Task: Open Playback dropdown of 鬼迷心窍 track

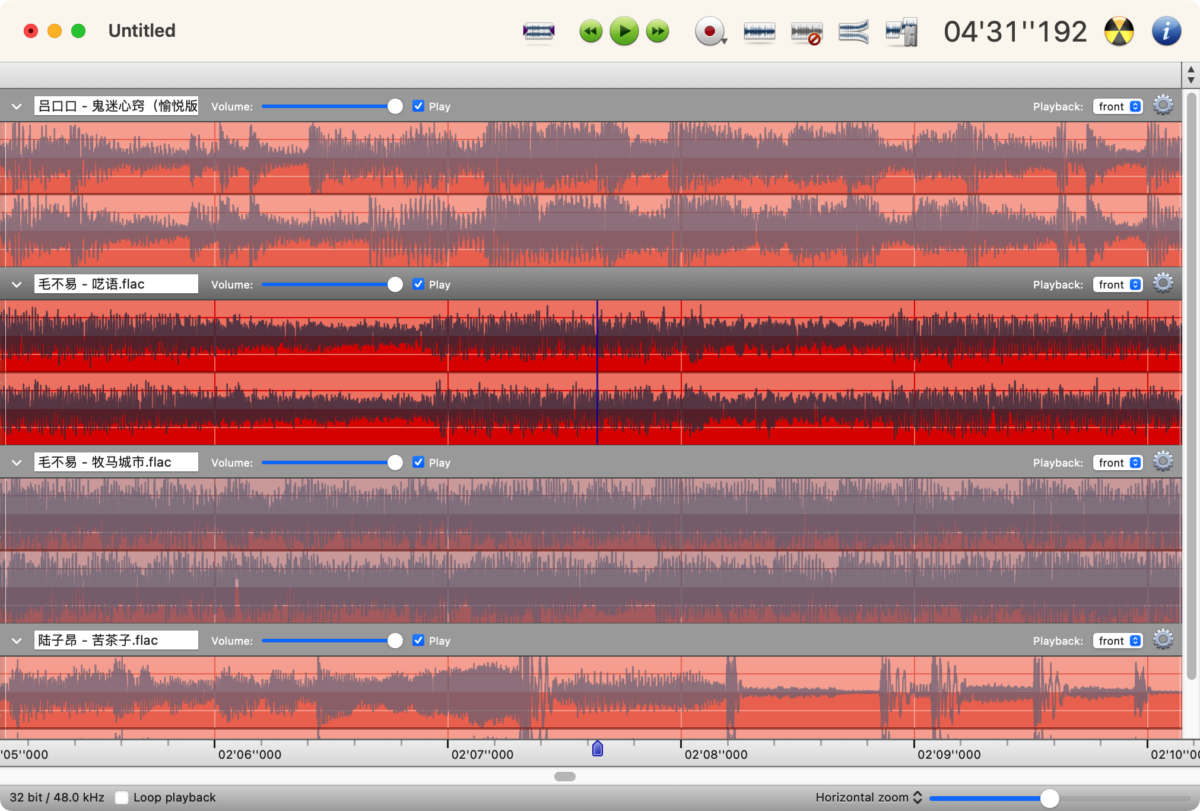Action: (x=1118, y=106)
